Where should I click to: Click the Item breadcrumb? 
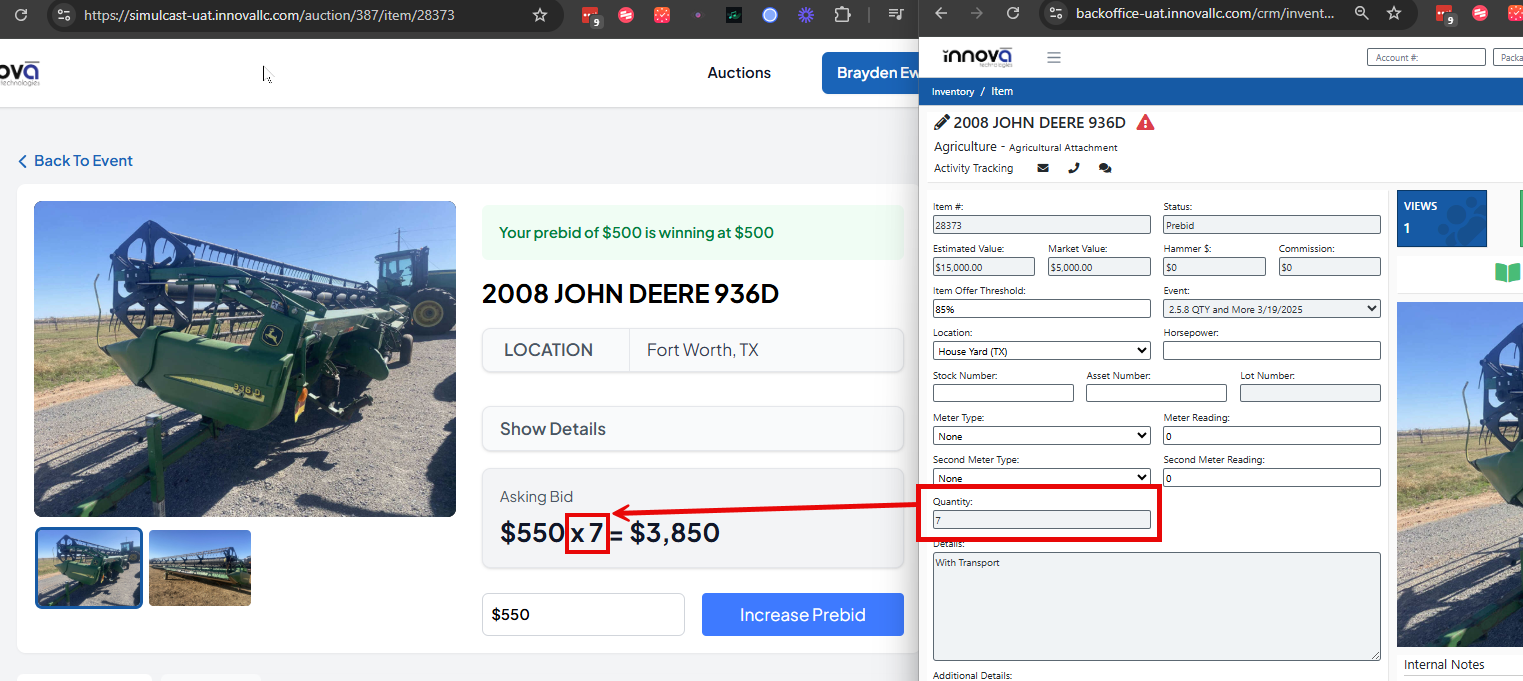(1002, 91)
